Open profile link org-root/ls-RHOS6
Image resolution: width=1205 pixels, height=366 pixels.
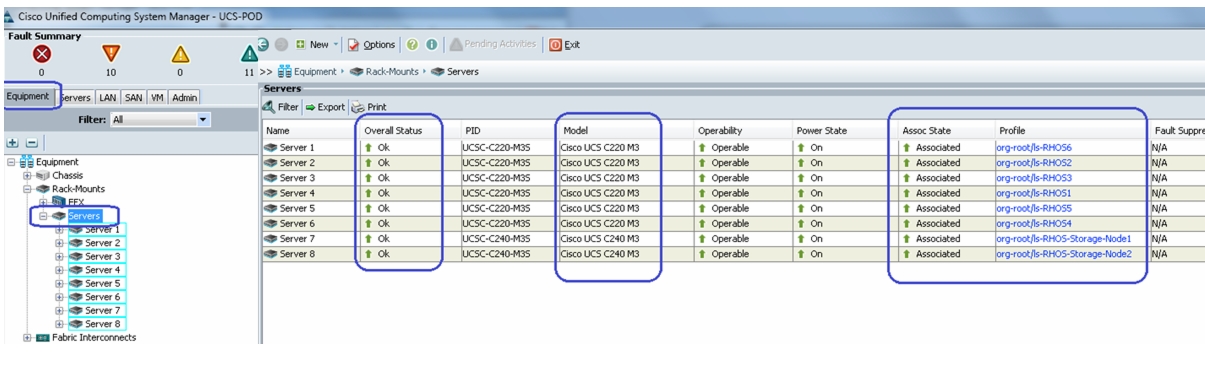click(1033, 148)
